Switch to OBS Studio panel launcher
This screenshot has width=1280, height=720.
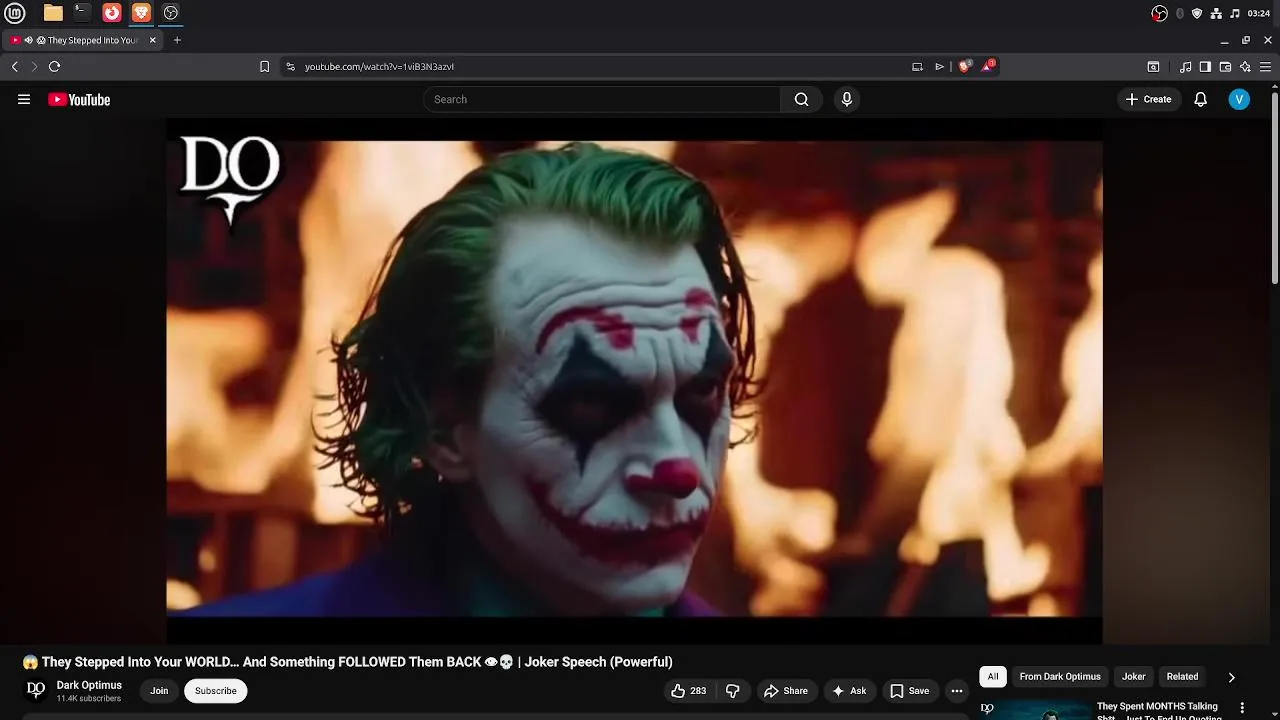171,13
